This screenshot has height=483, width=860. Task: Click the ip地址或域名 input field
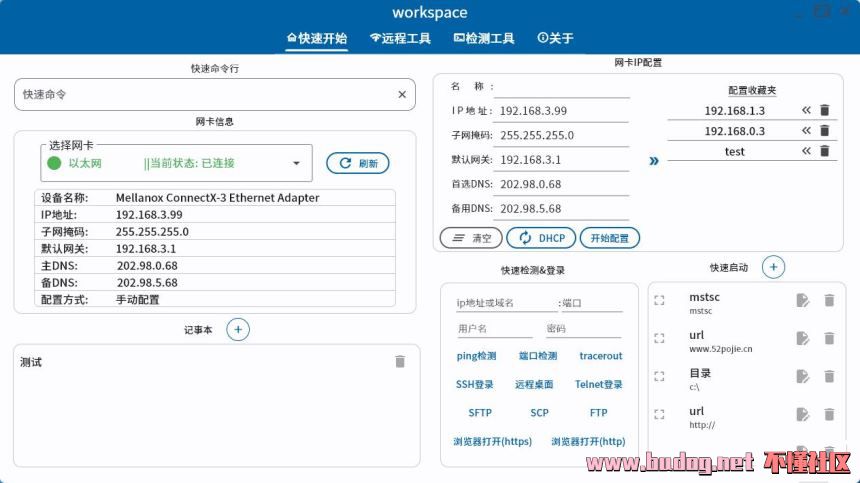507,303
